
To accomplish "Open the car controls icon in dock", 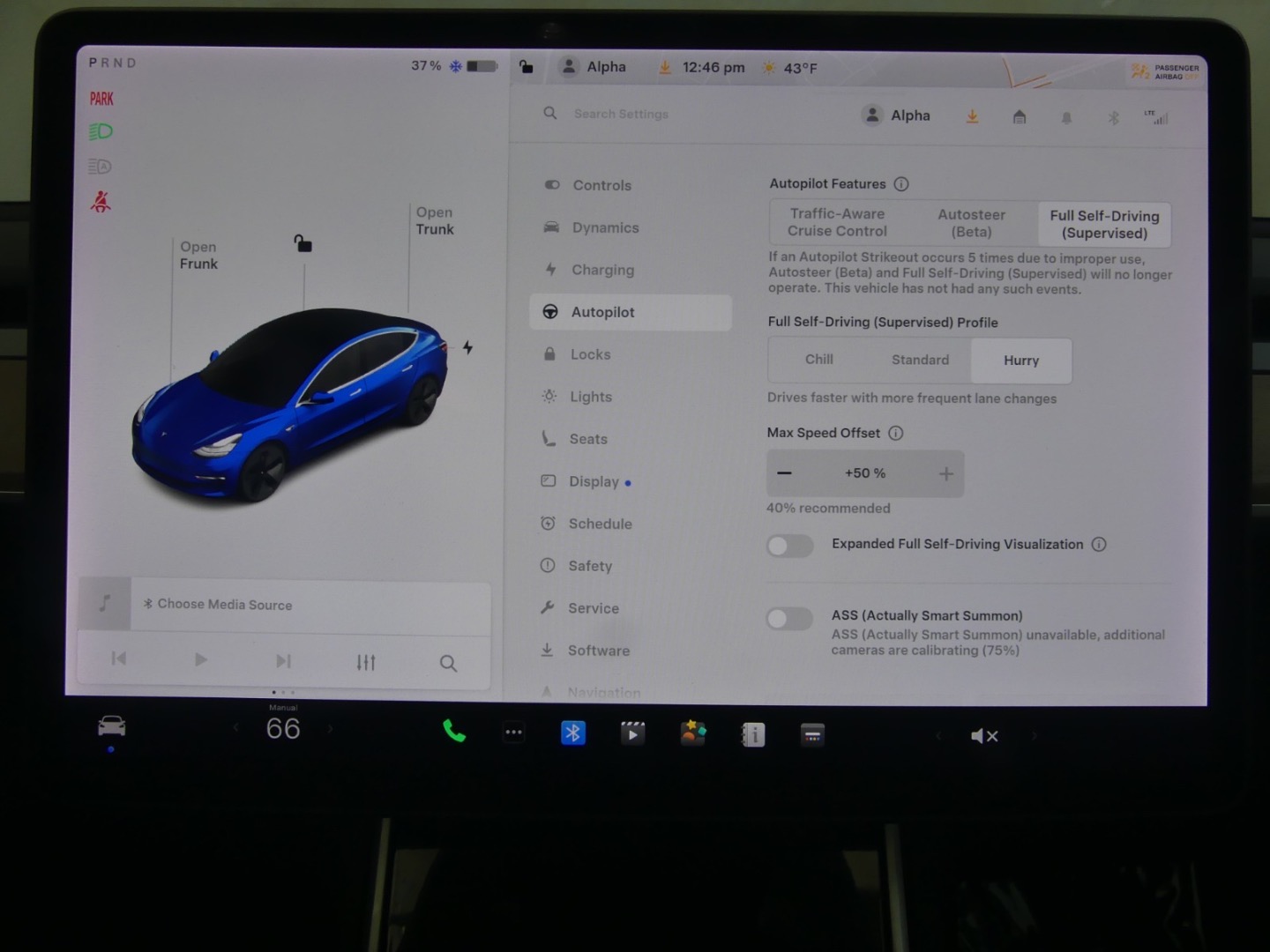I will coord(111,727).
